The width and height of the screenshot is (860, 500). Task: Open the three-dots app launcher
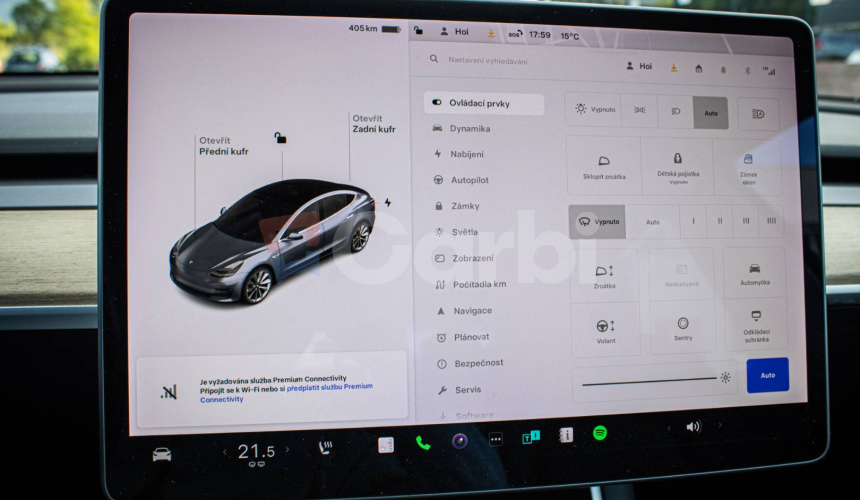point(495,439)
